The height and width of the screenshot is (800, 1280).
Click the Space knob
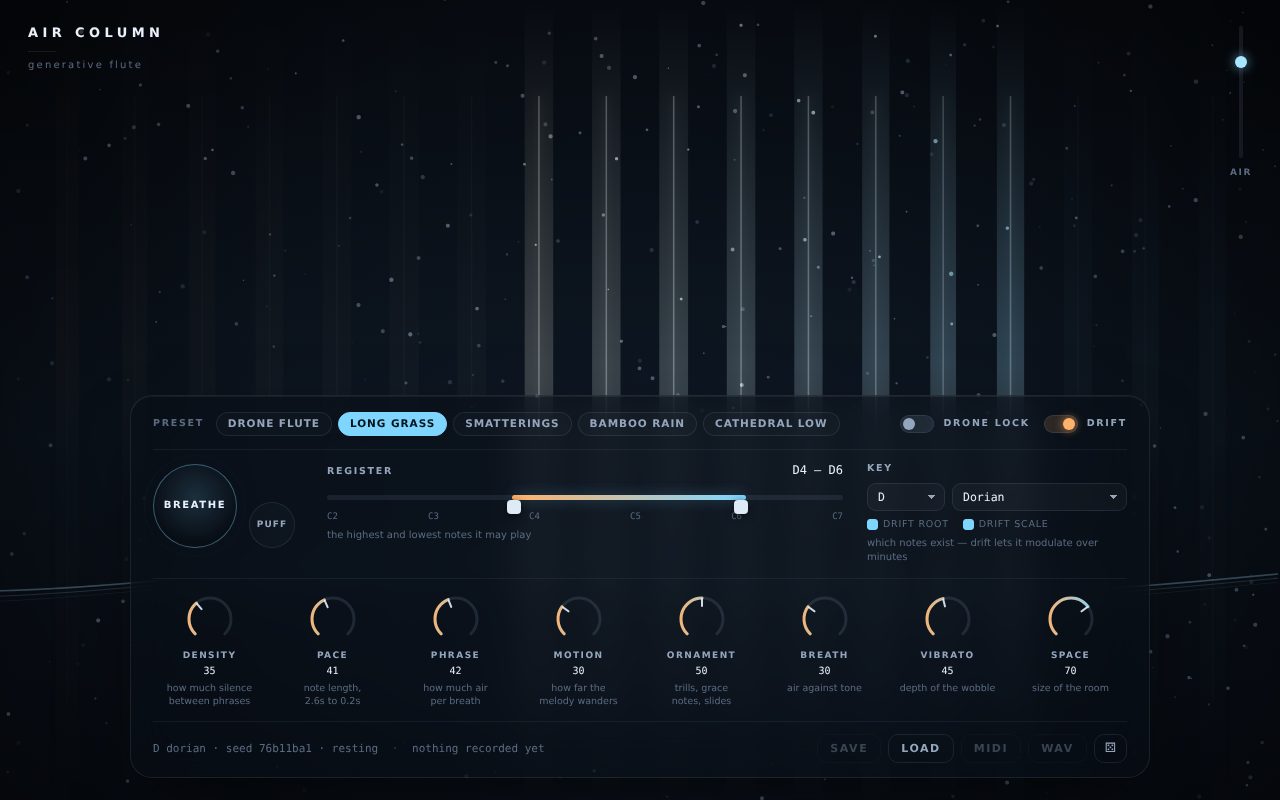(x=1071, y=619)
